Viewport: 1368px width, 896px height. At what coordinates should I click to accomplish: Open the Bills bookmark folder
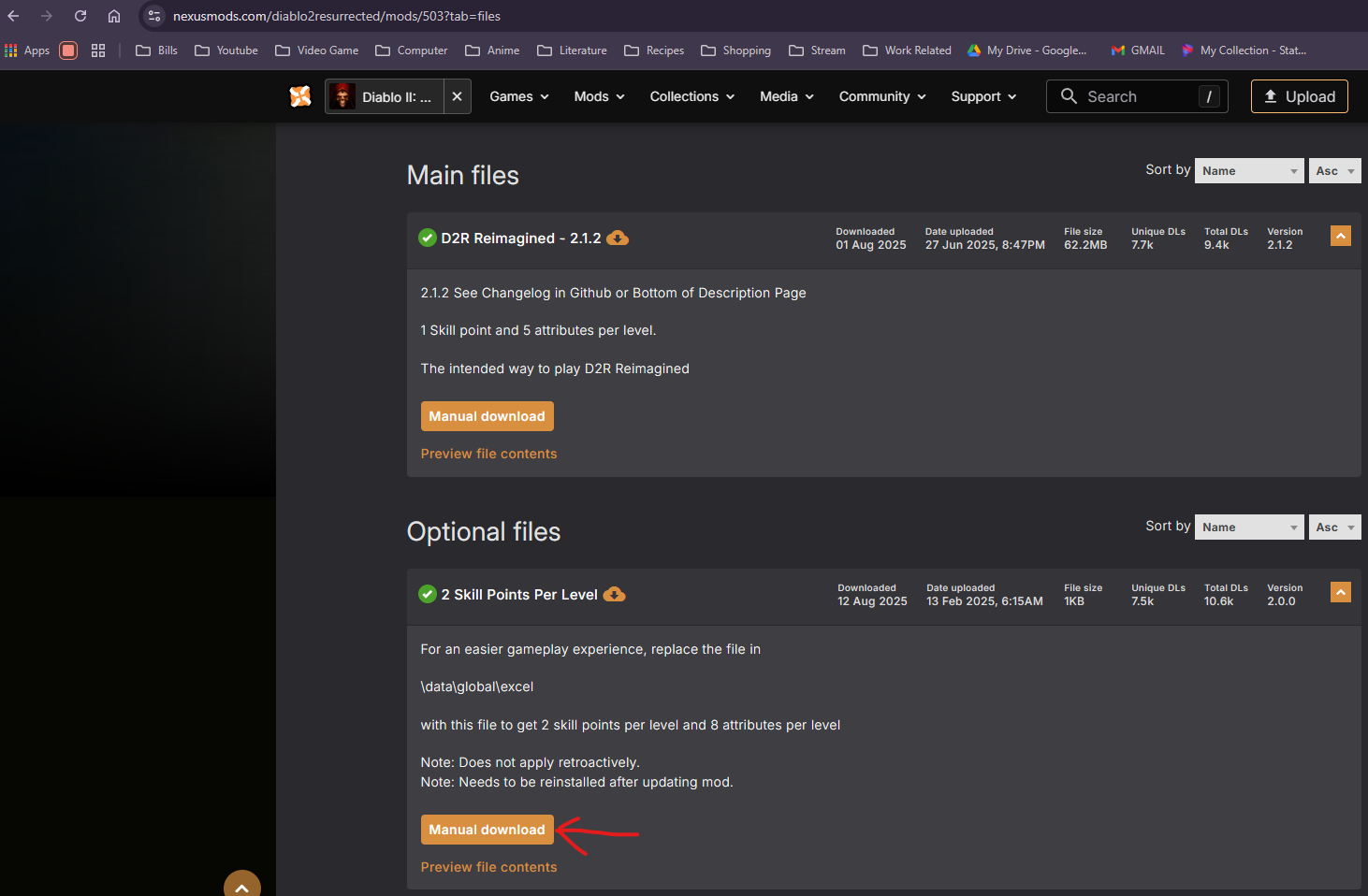156,51
